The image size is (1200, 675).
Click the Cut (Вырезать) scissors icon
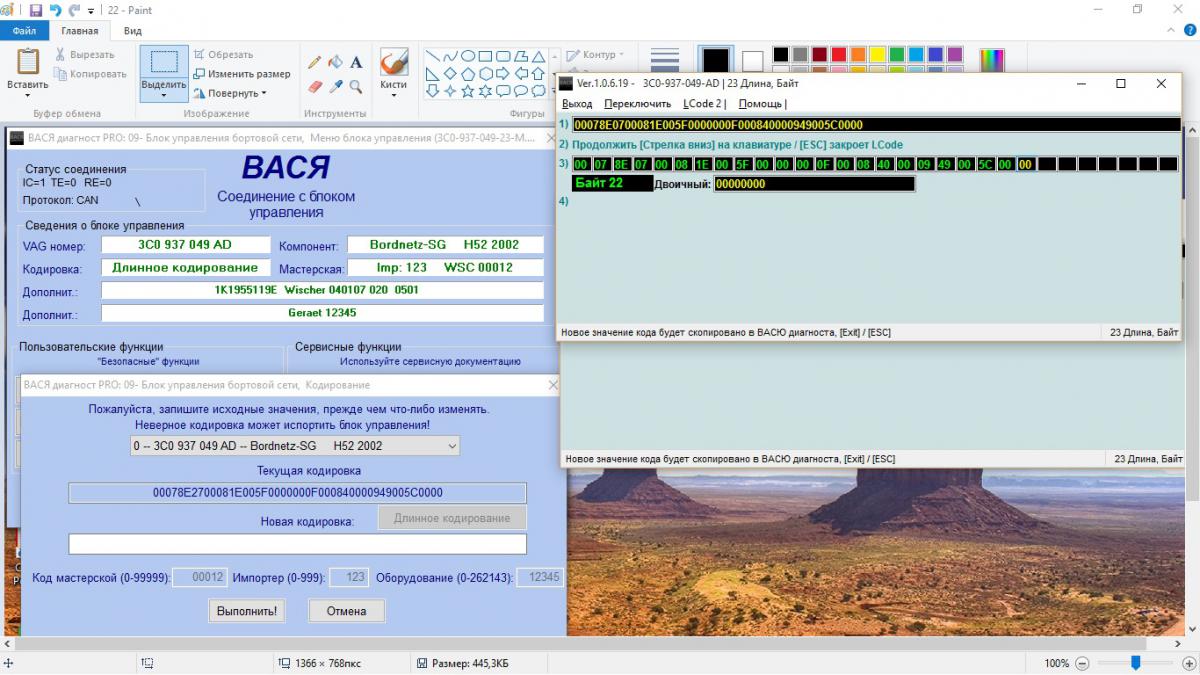[61, 55]
